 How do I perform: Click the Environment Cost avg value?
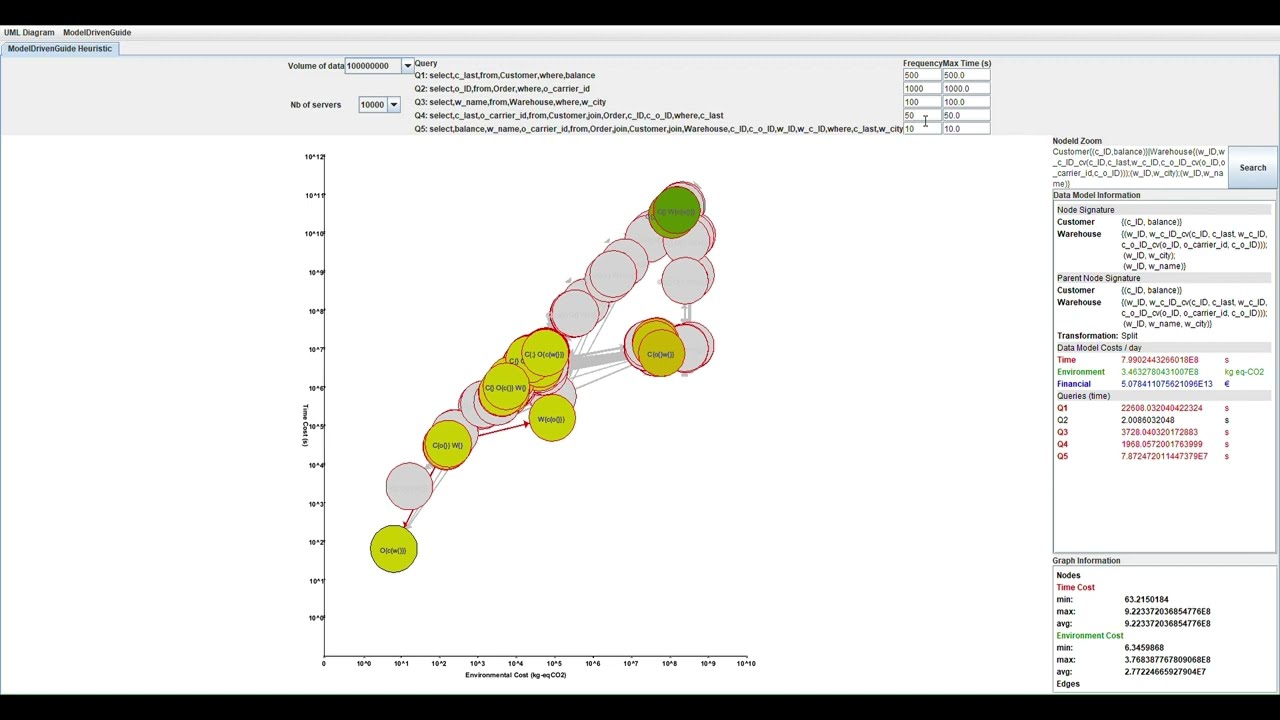click(1165, 672)
